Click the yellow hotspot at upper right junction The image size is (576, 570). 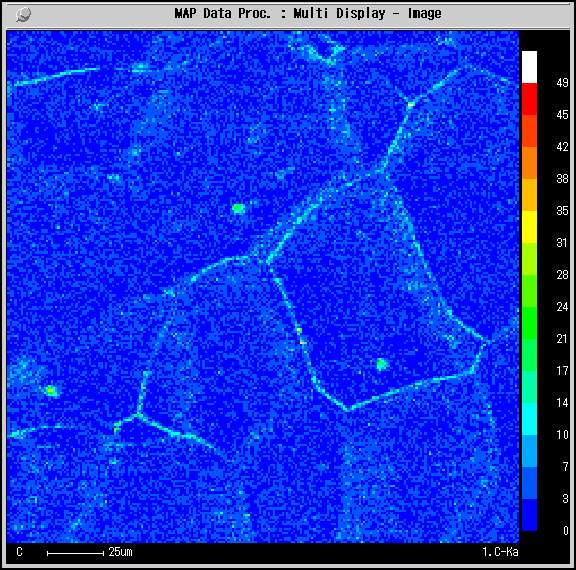(411, 104)
